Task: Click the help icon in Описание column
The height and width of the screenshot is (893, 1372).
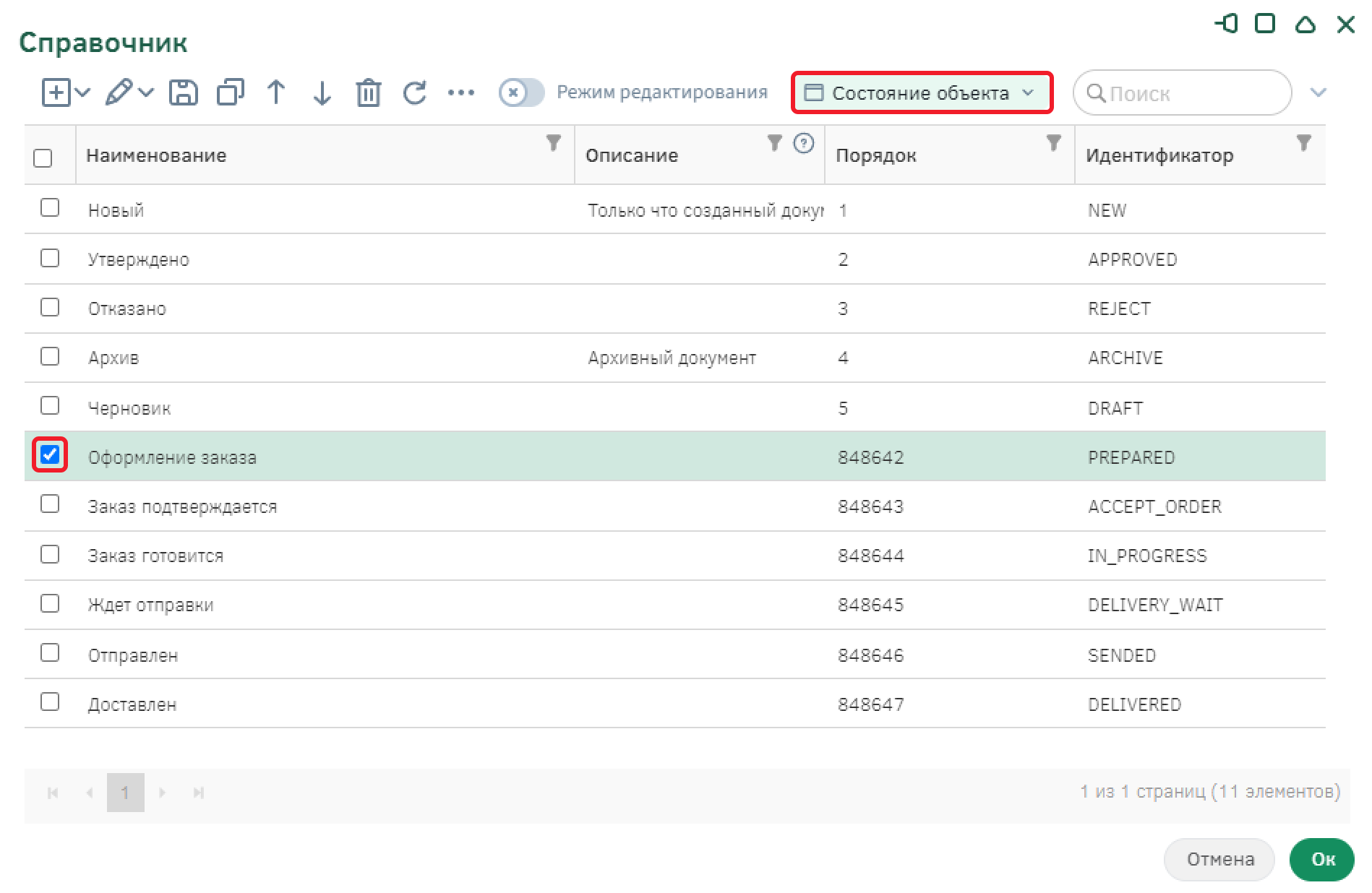Action: pos(803,143)
